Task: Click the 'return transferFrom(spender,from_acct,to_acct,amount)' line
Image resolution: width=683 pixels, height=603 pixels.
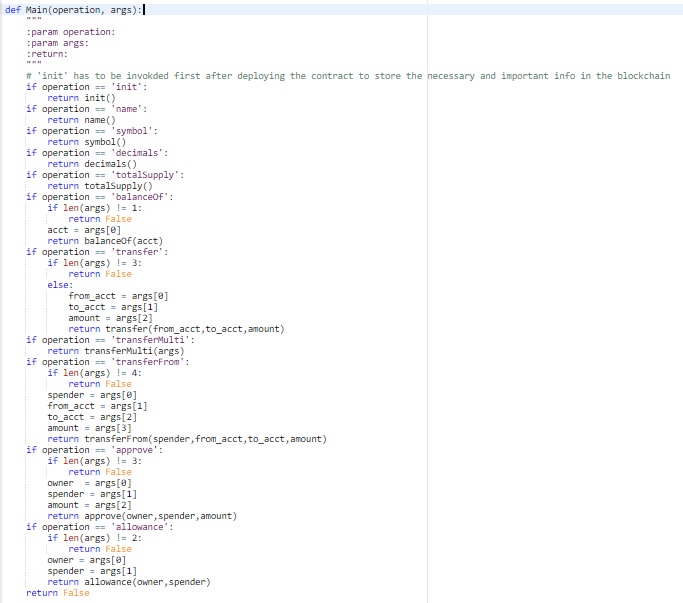Action: tap(187, 439)
